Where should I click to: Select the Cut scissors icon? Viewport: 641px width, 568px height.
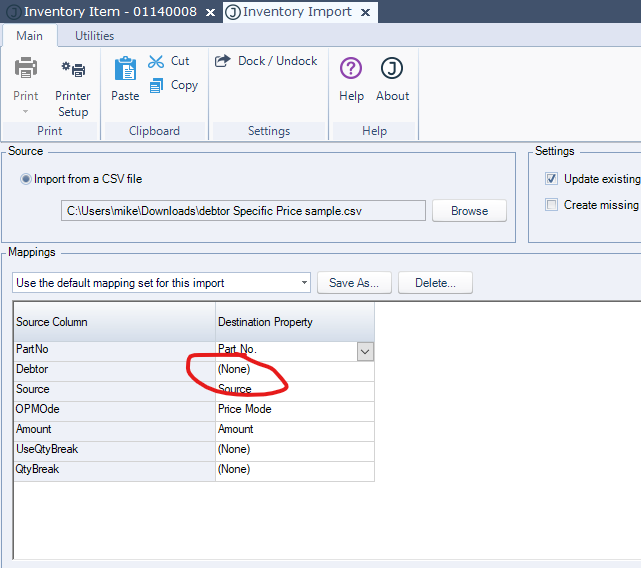pos(156,61)
